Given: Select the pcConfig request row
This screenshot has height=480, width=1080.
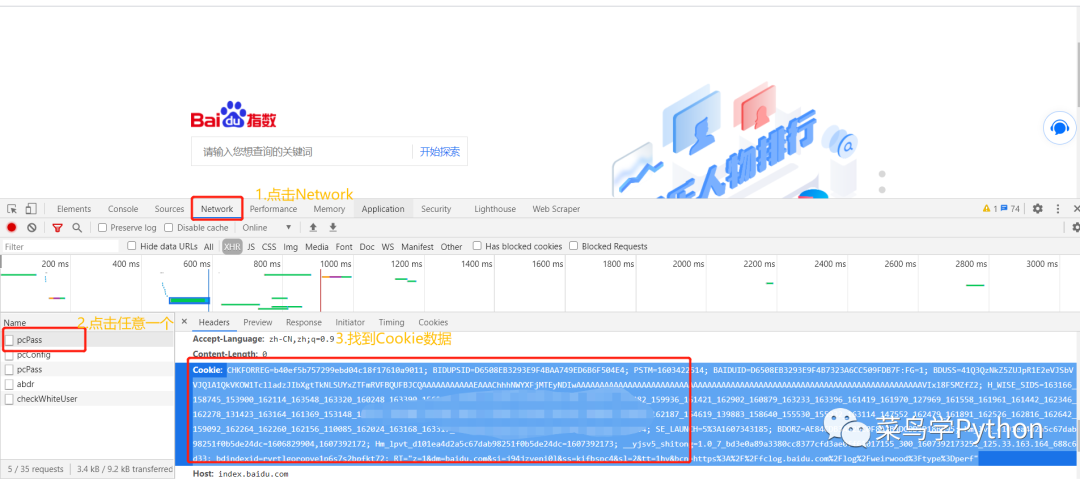Looking at the screenshot, I should pyautogui.click(x=87, y=355).
